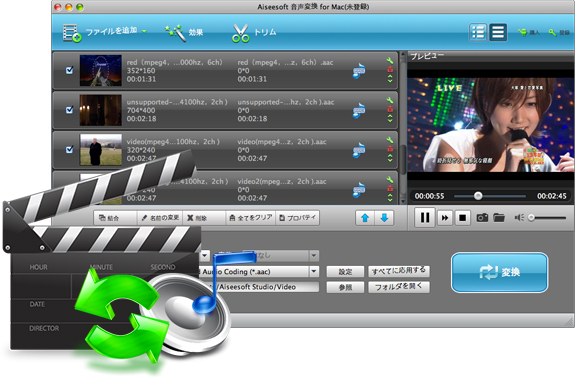Image resolution: width=575 pixels, height=378 pixels.
Task: Click the Properties (プロパティ) toolbar item
Action: click(x=297, y=218)
